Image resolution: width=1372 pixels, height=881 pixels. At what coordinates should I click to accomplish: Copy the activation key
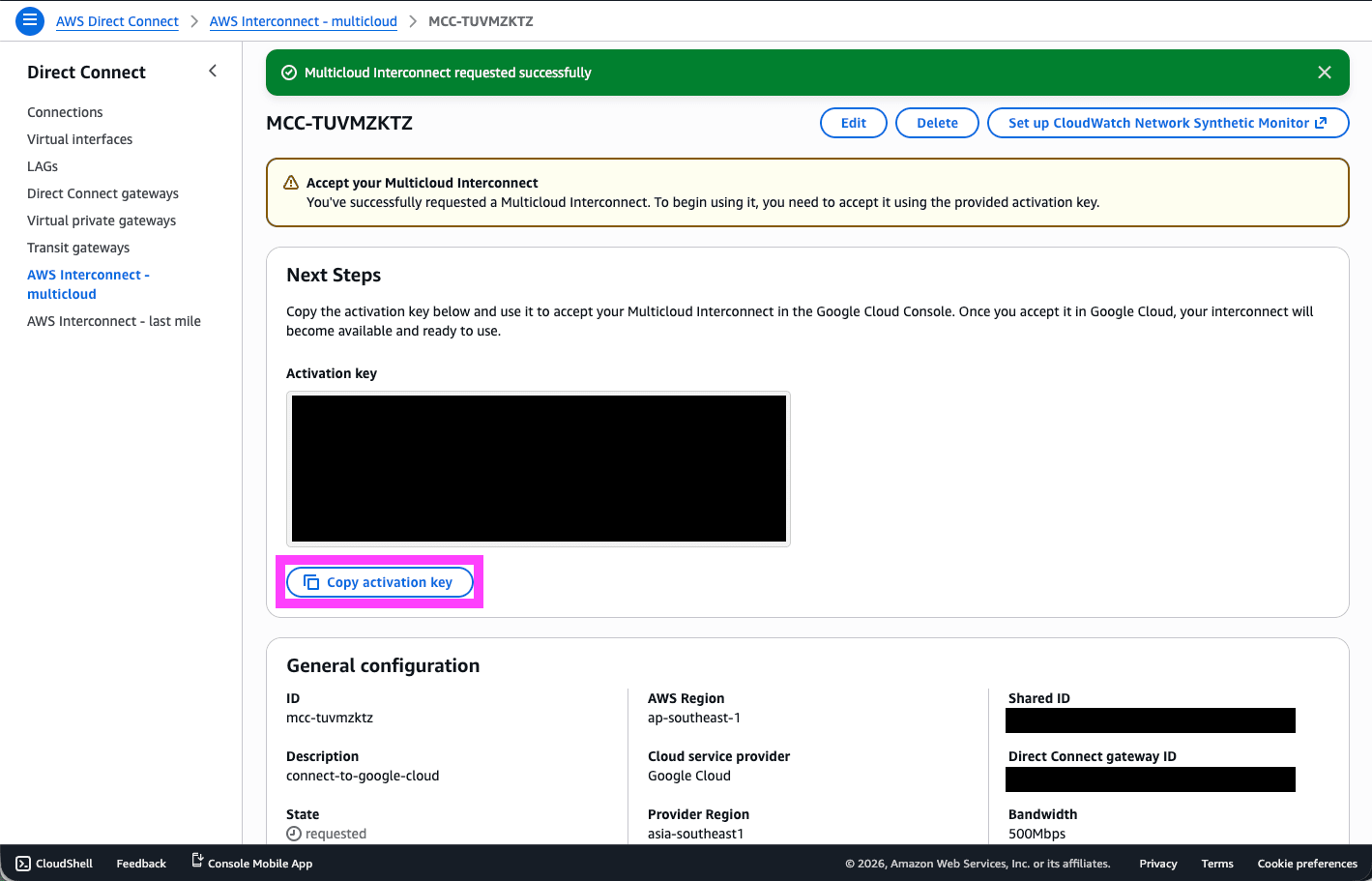[x=379, y=582]
